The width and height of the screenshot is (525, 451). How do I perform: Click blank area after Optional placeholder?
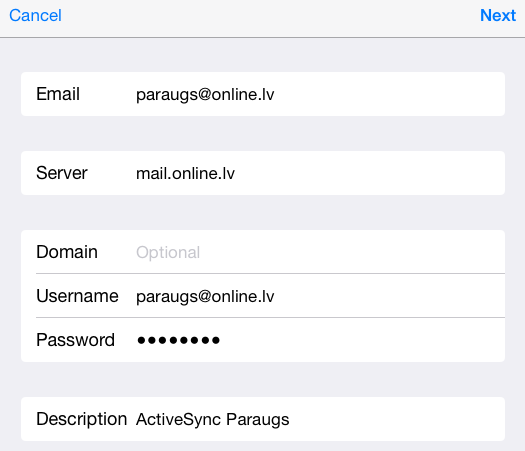[352, 252]
